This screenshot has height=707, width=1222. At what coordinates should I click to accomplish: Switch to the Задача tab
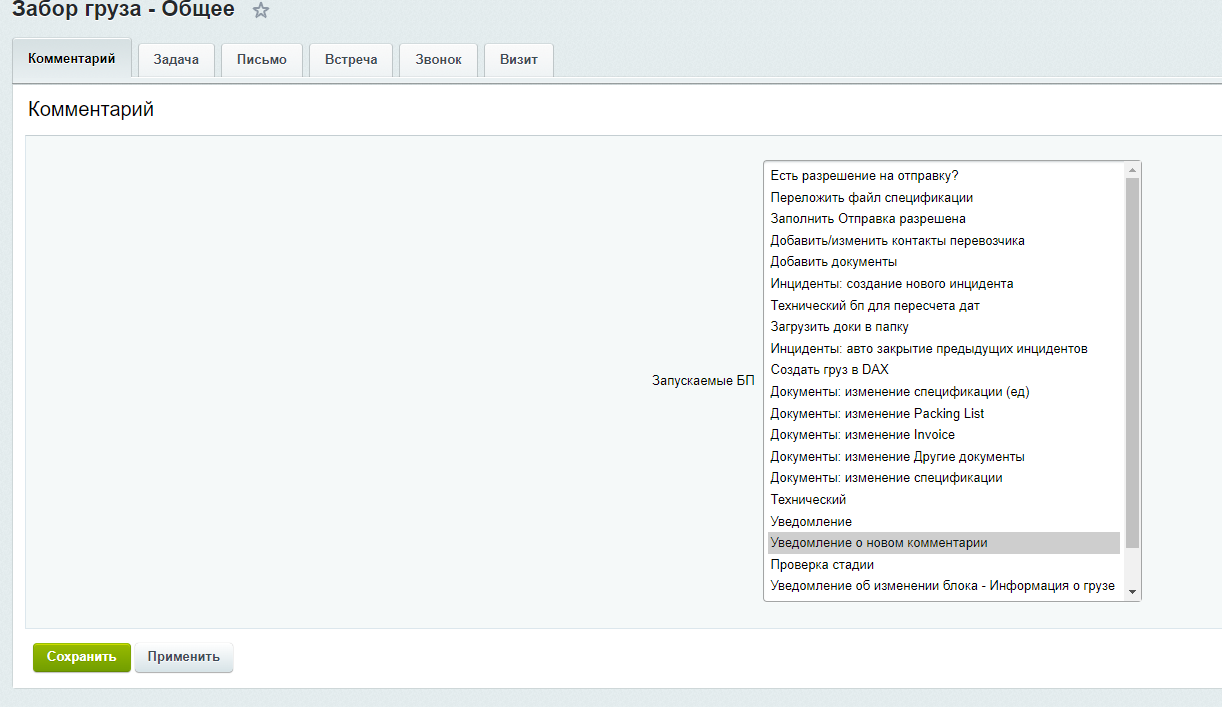176,60
